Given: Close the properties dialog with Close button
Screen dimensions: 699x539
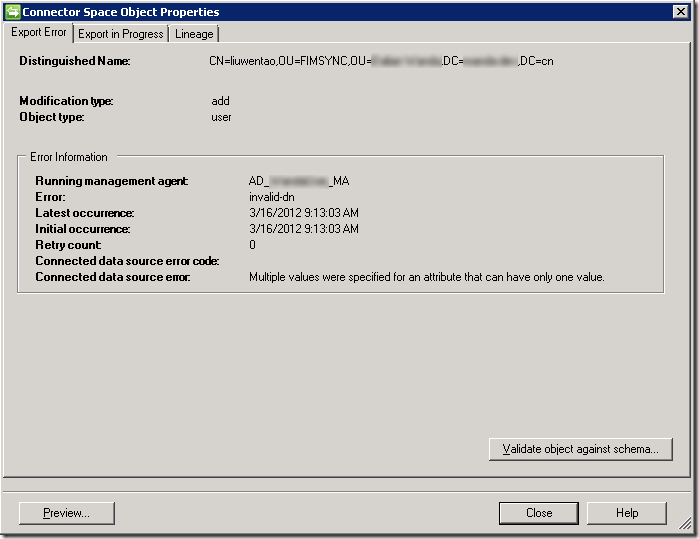Looking at the screenshot, I should [539, 513].
